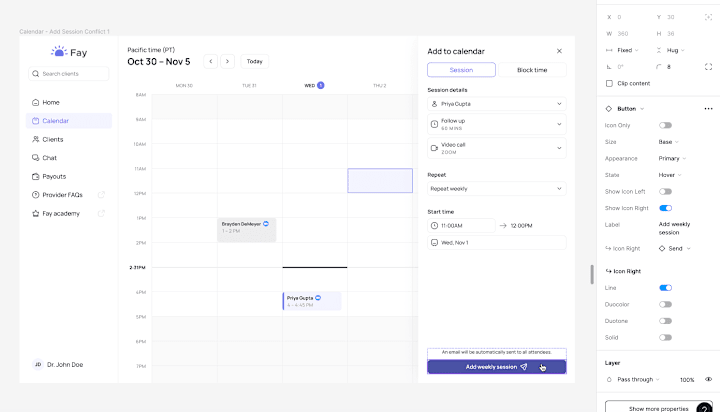Click the Home house icon

pyautogui.click(x=35, y=102)
